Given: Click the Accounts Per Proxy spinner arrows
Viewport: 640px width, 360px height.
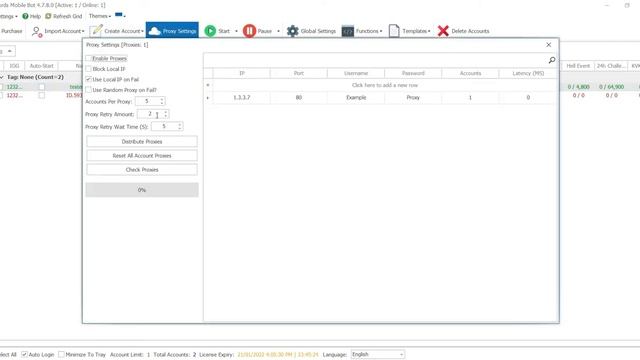Looking at the screenshot, I should point(162,101).
